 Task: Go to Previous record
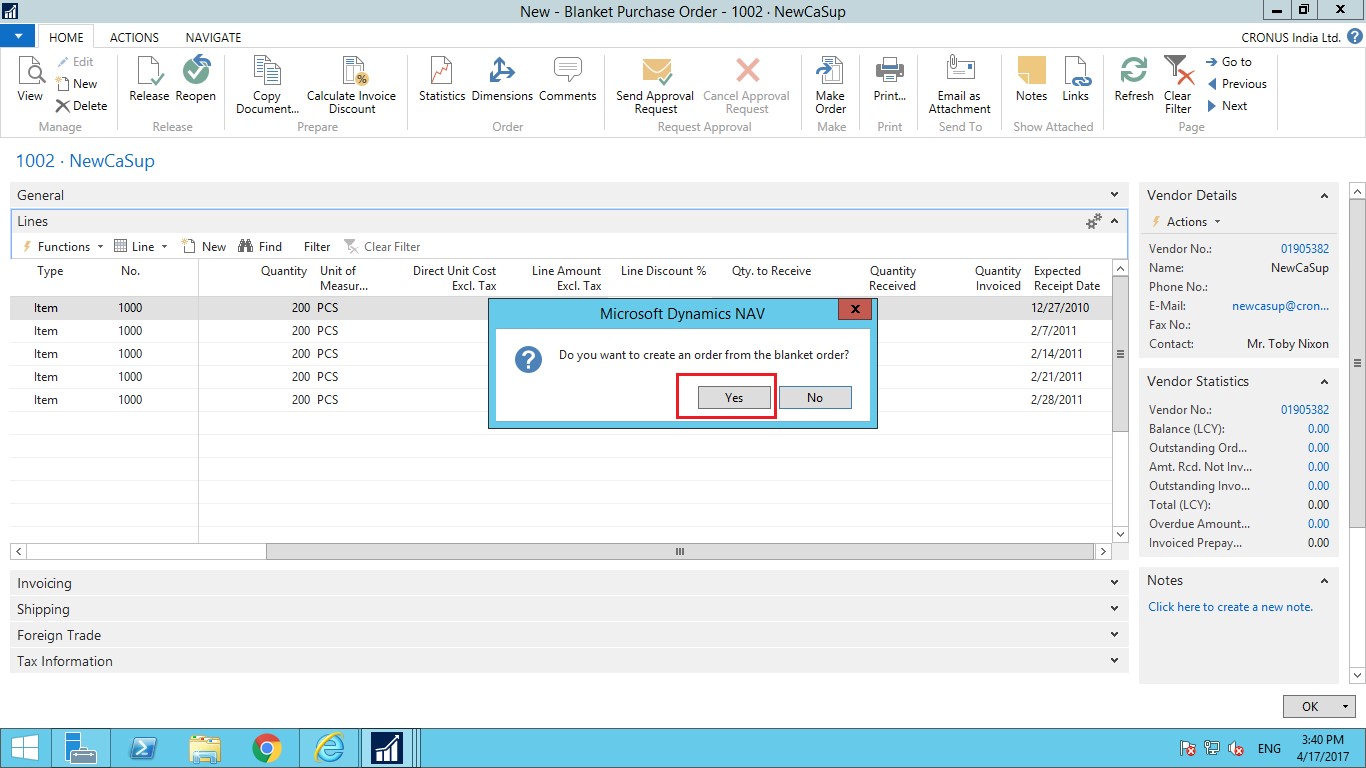coord(1236,84)
